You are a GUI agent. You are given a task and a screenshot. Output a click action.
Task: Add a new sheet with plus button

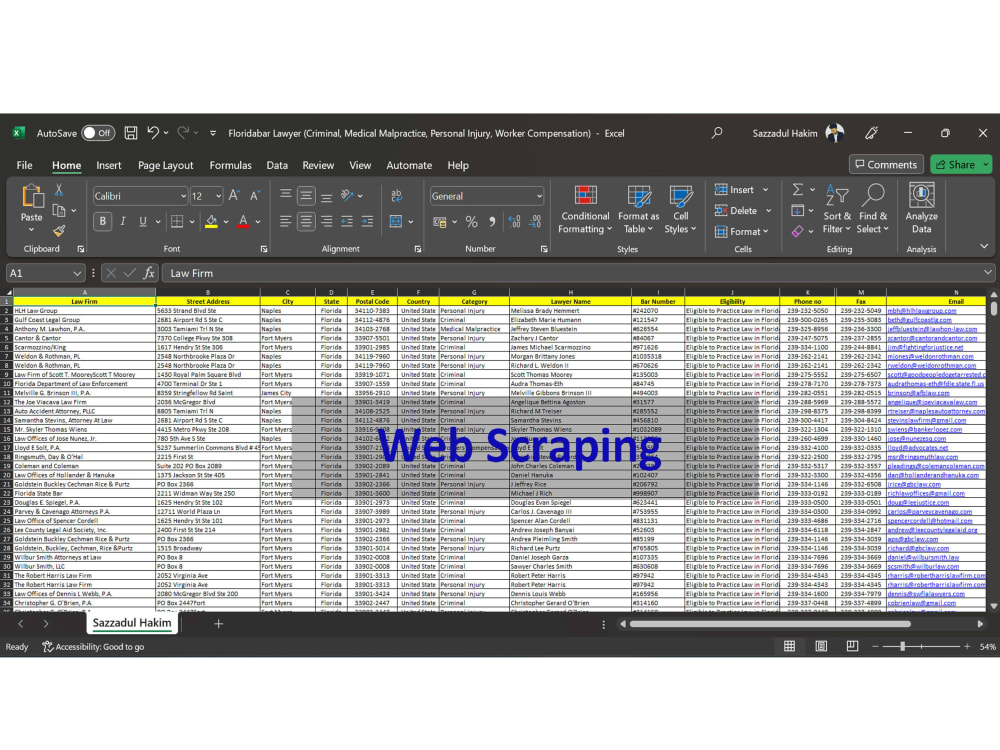(x=218, y=623)
